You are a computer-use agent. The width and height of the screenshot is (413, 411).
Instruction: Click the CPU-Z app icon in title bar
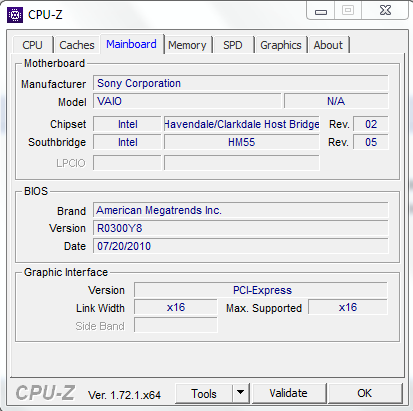pyautogui.click(x=15, y=15)
